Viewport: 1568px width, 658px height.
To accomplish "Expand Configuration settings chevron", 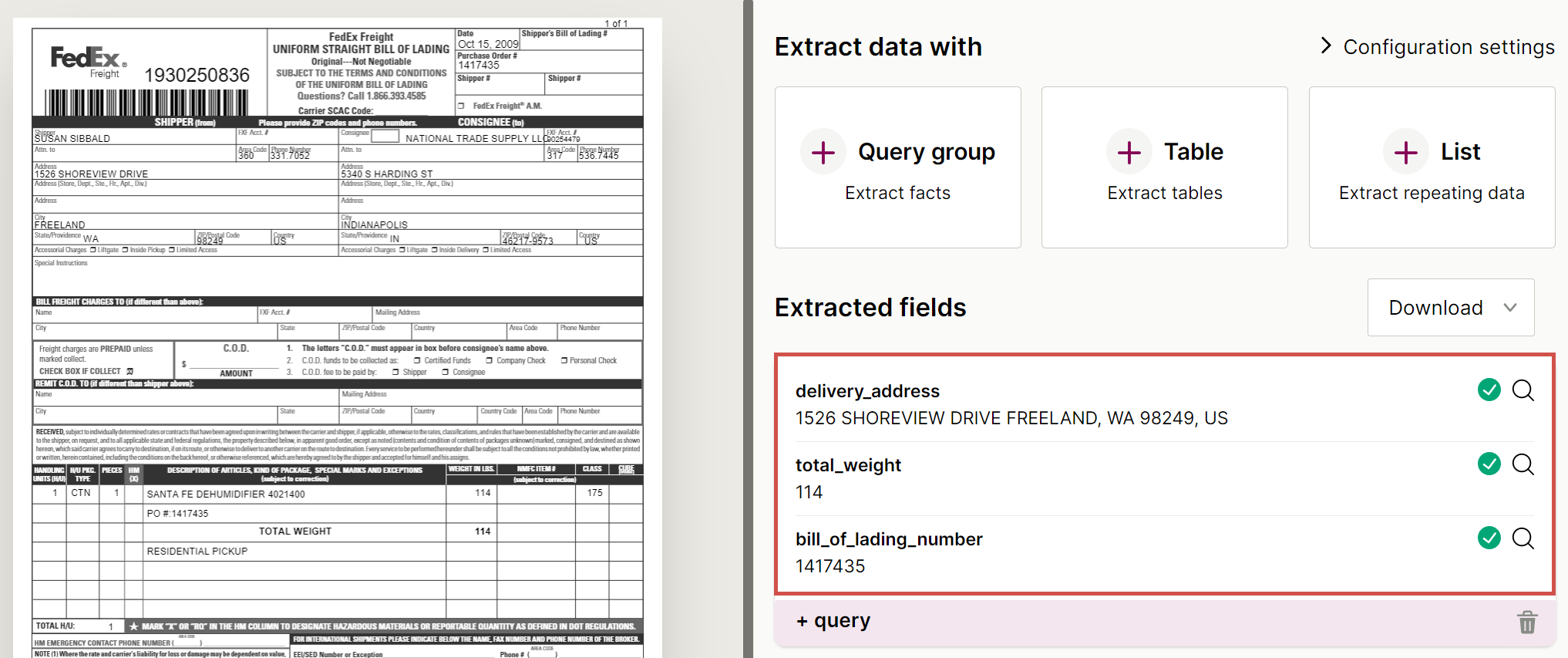I will click(x=1326, y=46).
